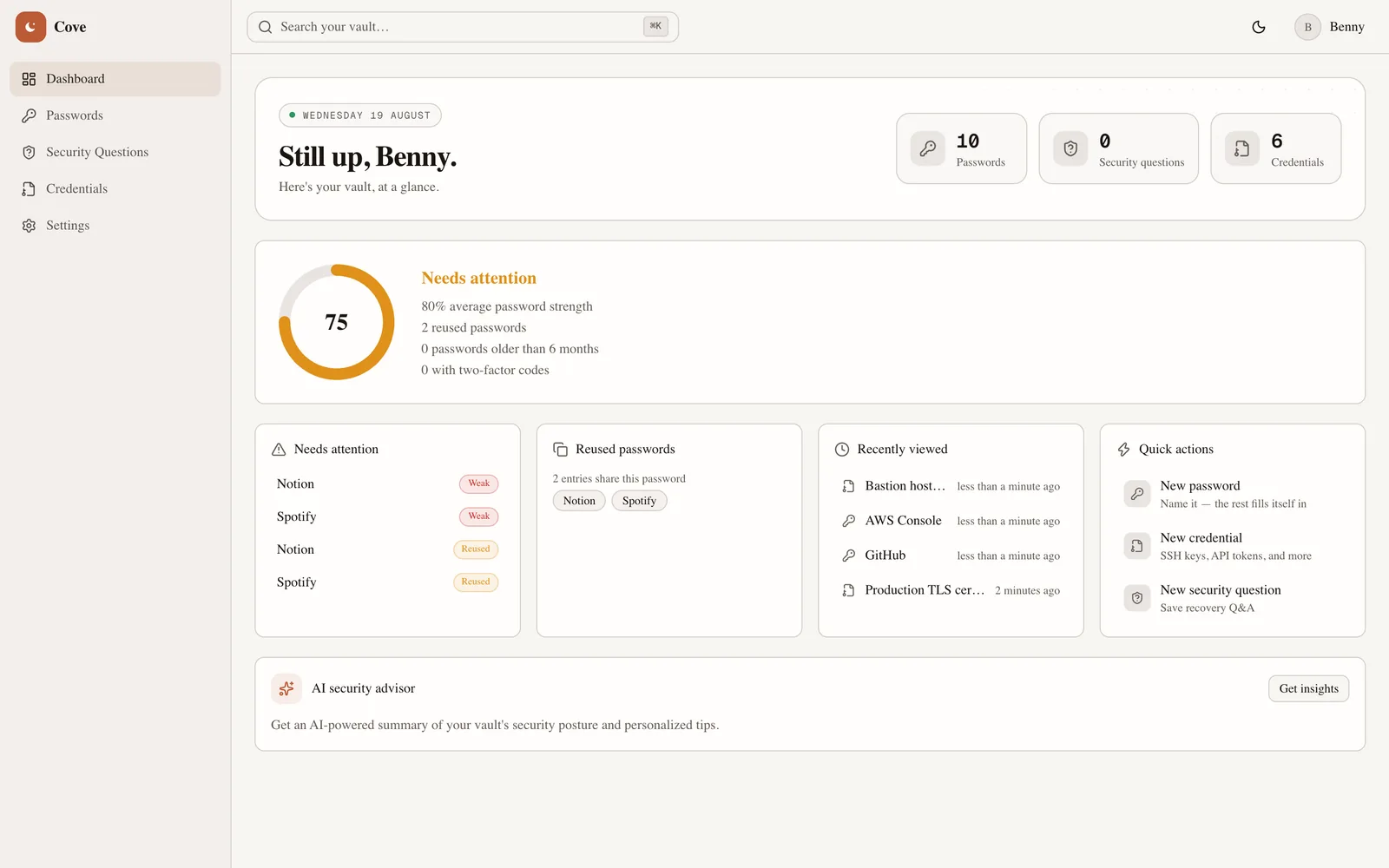Go to Security Questions page
The height and width of the screenshot is (868, 1389).
click(115, 152)
